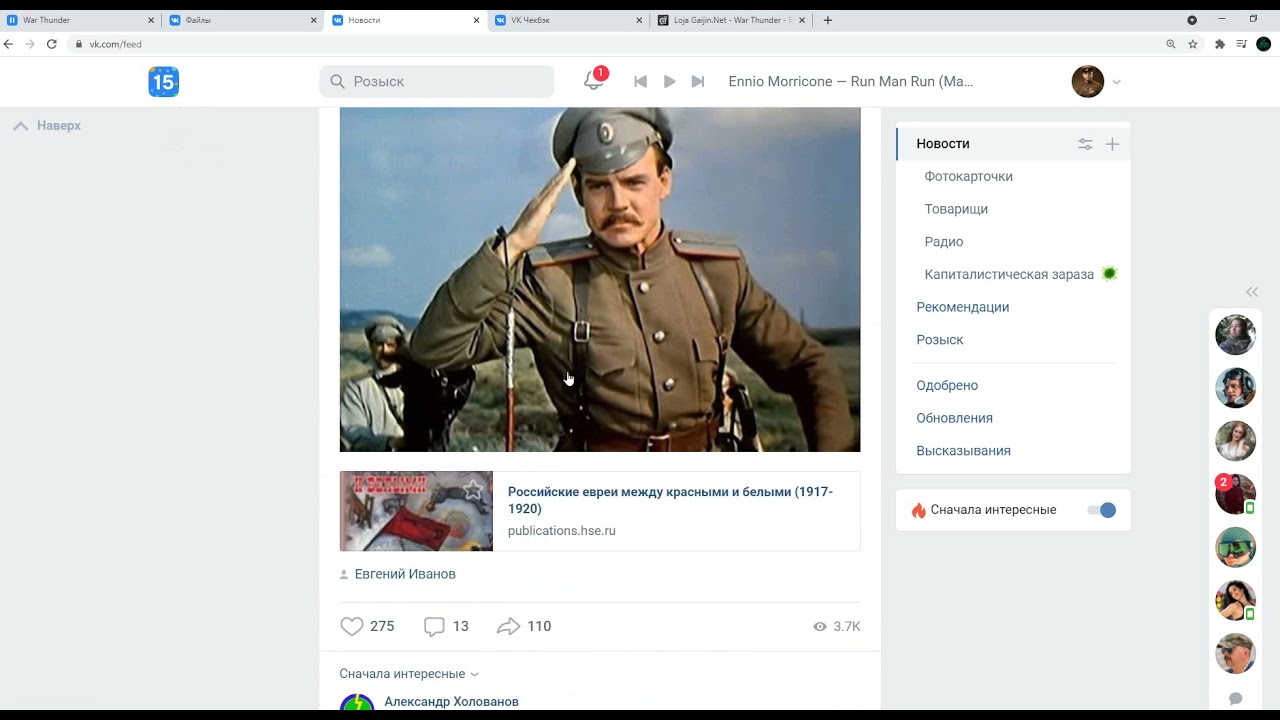Toggle the Сначала интересные switch
This screenshot has width=1280, height=720.
(1101, 510)
